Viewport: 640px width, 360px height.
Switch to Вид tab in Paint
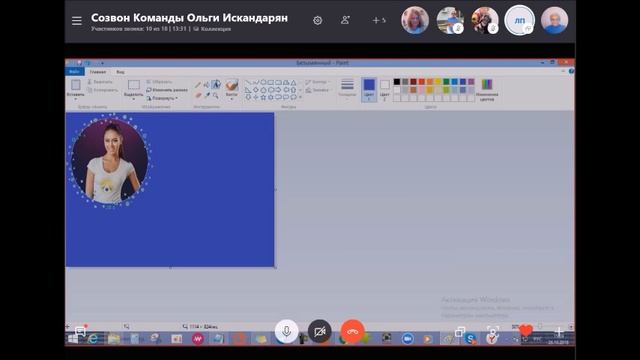pos(120,72)
